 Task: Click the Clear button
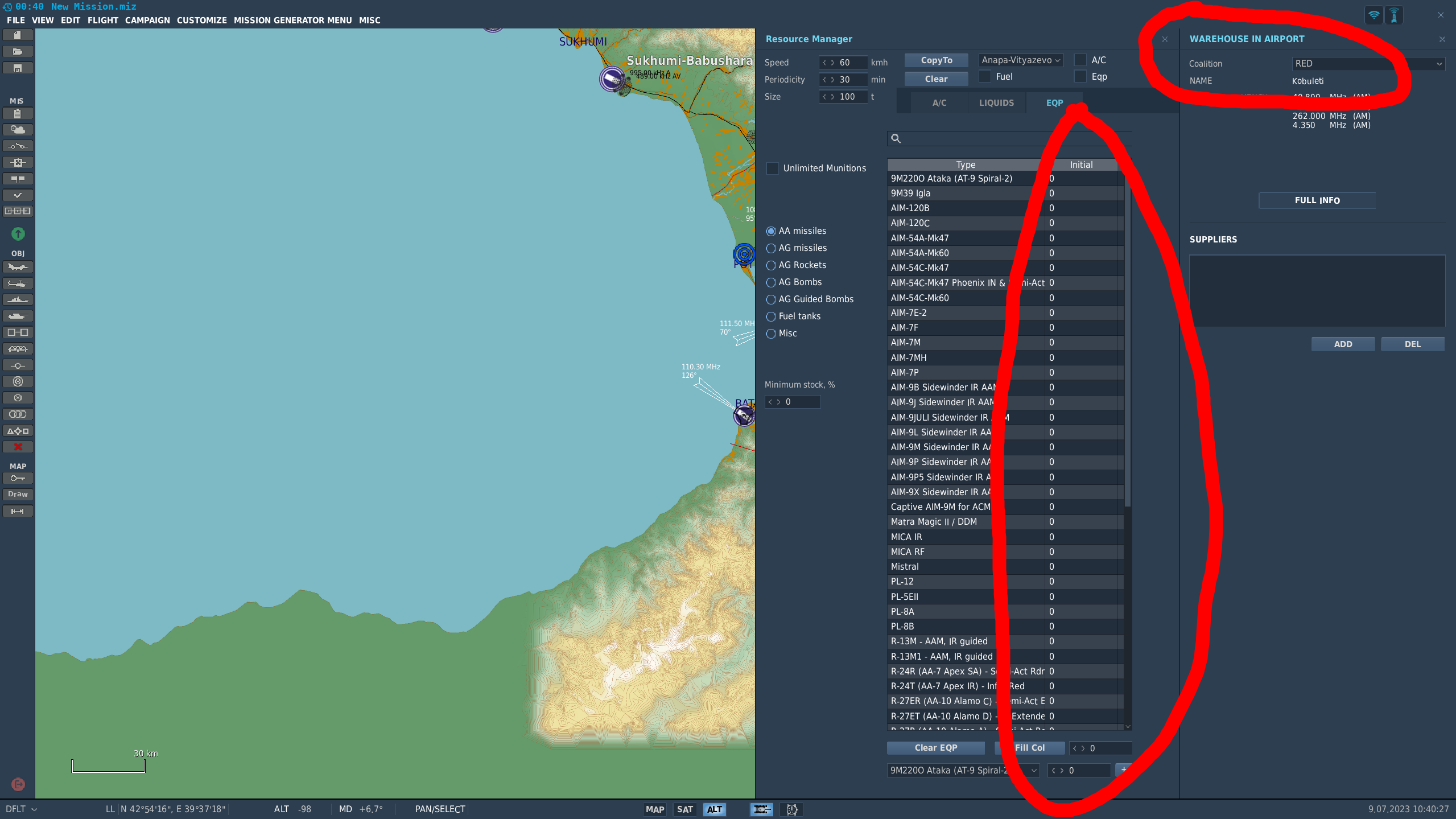[937, 79]
